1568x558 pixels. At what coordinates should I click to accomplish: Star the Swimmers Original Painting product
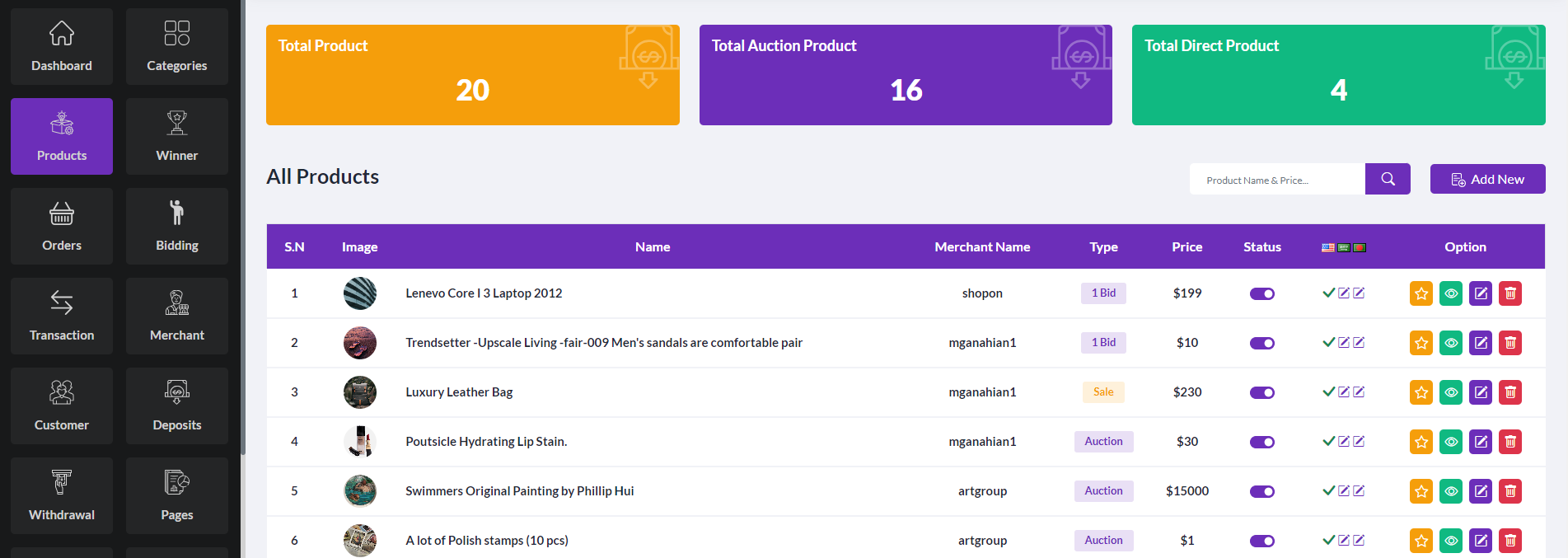pos(1421,491)
